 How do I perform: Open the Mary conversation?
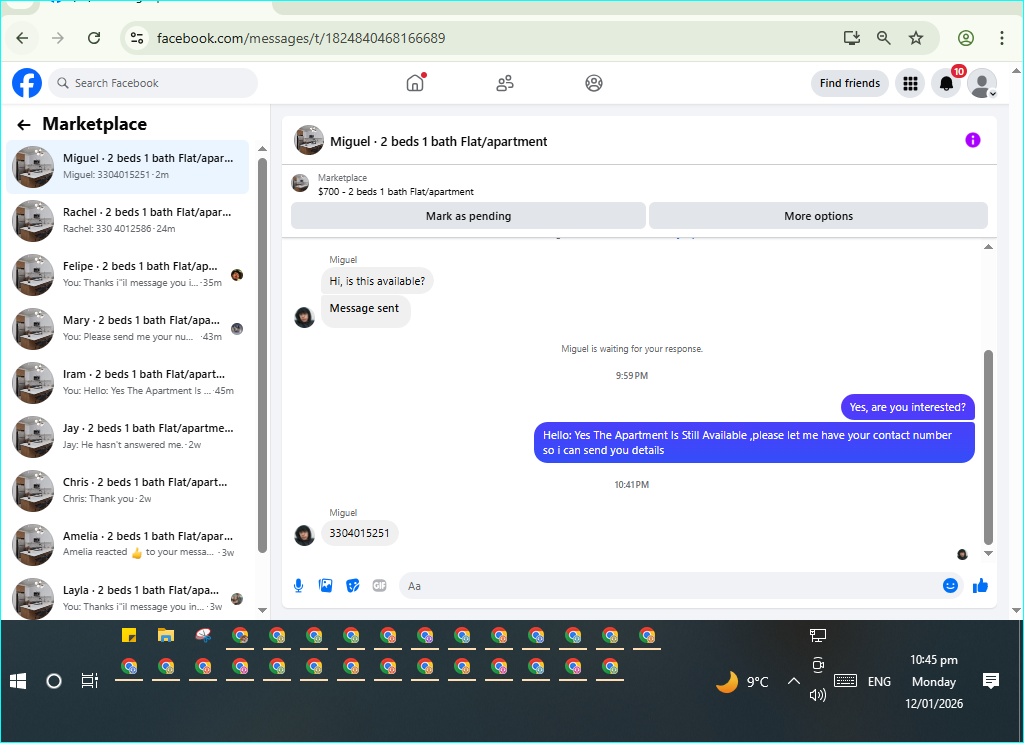128,328
